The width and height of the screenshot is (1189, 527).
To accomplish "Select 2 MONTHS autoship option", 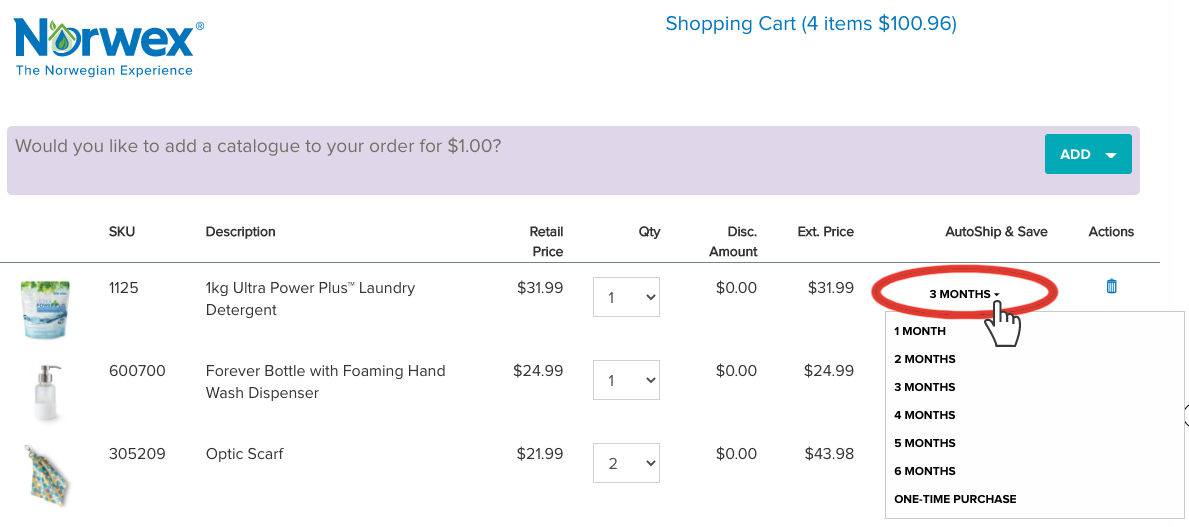I will coord(925,359).
